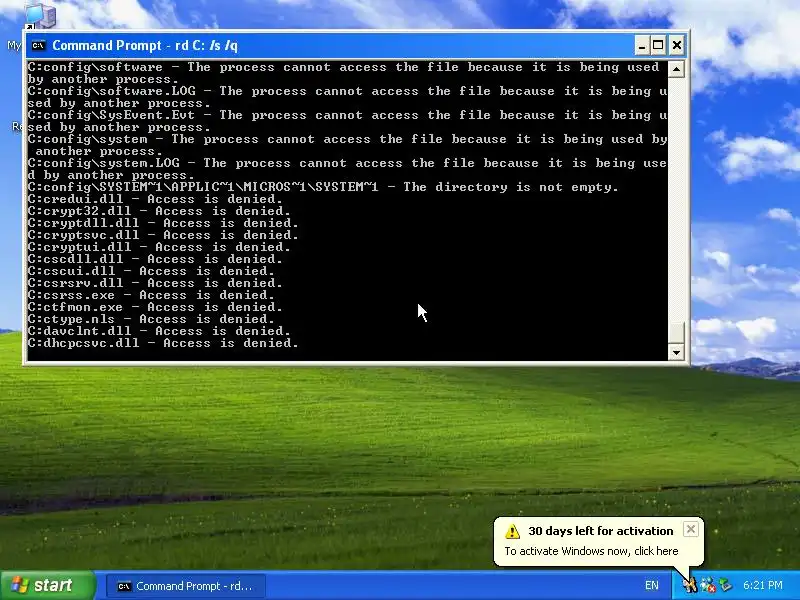Open the EN language bar indicator
800x600 pixels.
(652, 585)
